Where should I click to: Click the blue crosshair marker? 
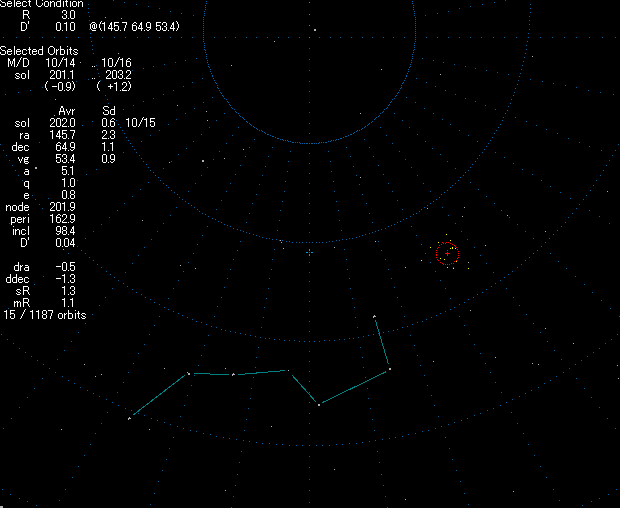(309, 252)
